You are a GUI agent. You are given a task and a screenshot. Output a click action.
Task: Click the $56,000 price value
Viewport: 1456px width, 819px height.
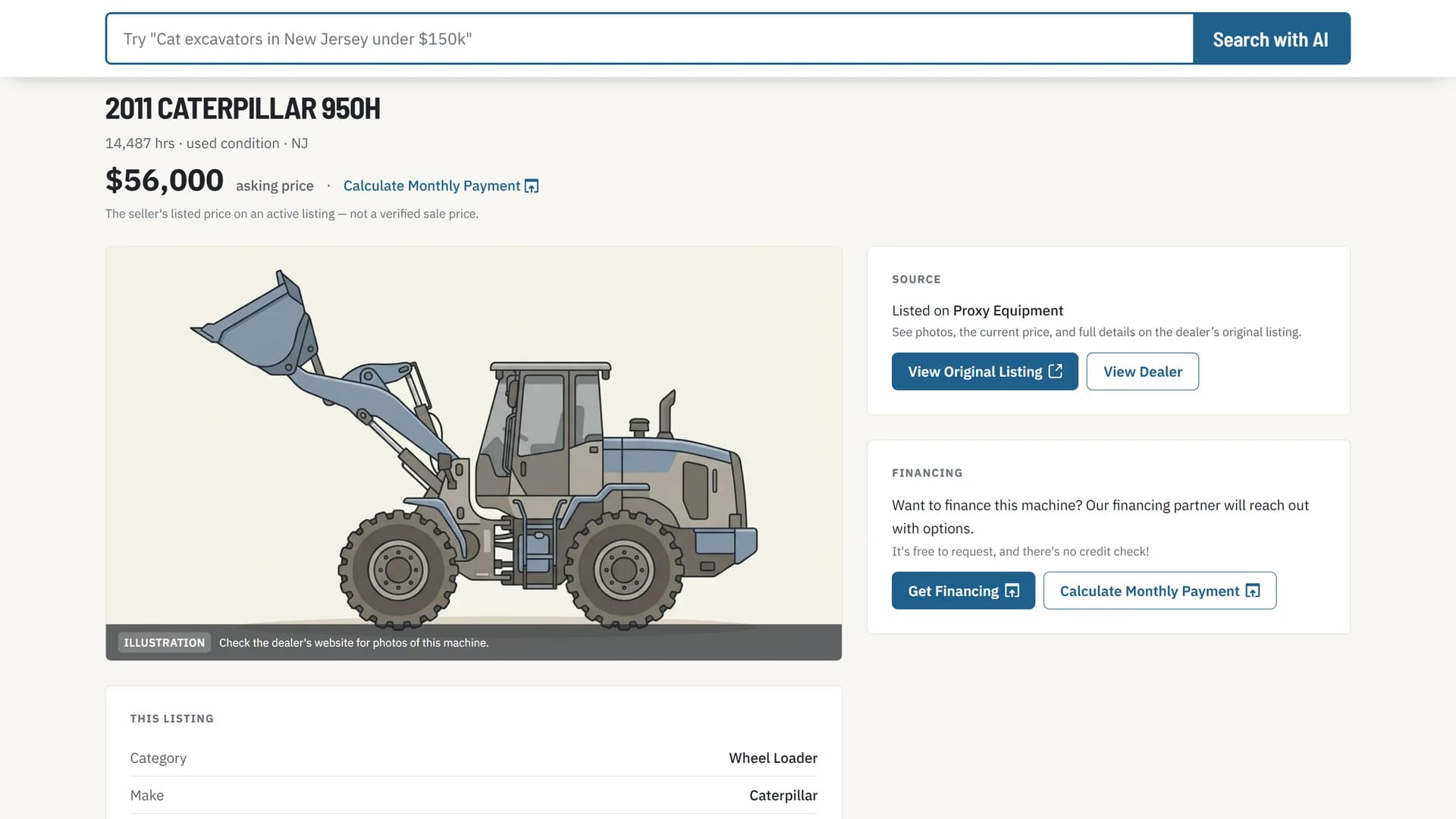(x=165, y=180)
